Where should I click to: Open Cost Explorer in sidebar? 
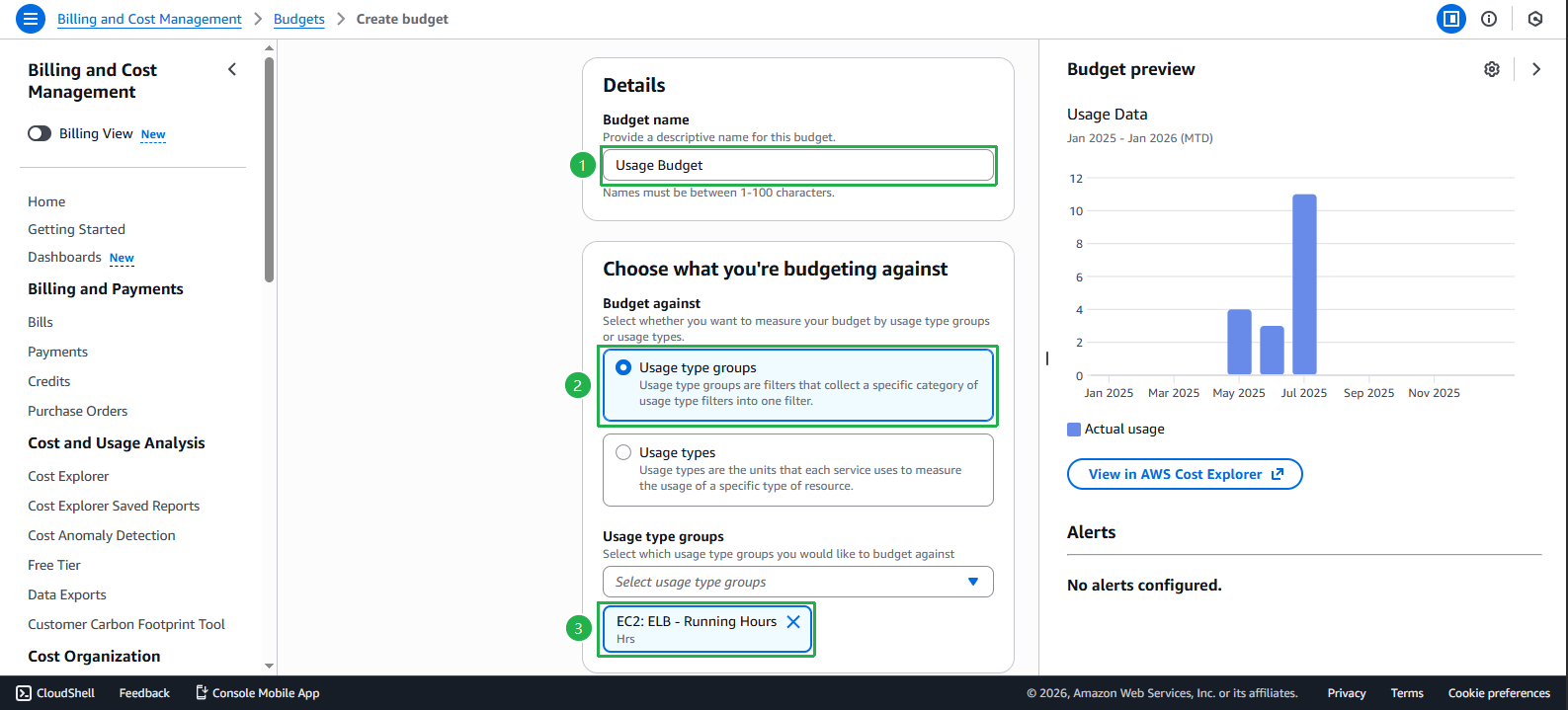point(68,476)
